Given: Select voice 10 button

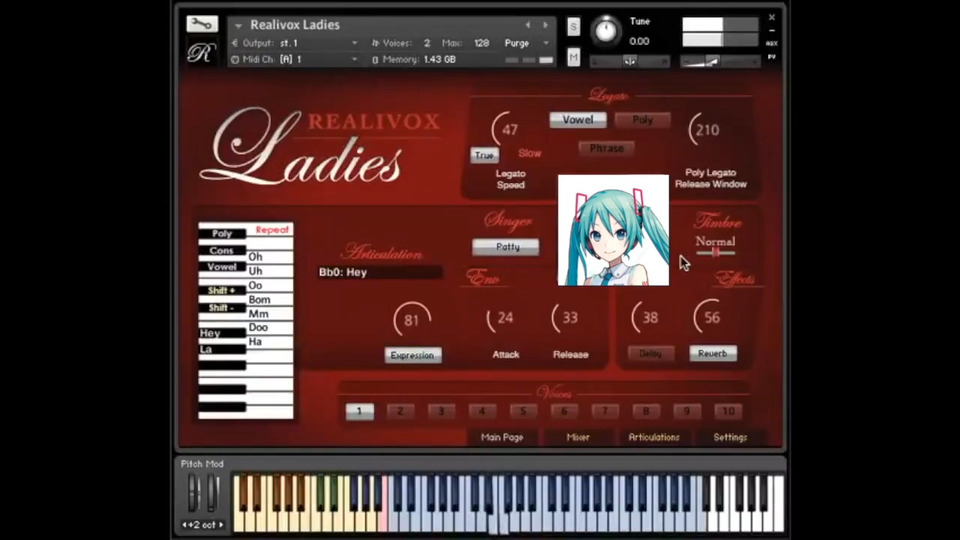Looking at the screenshot, I should [728, 411].
